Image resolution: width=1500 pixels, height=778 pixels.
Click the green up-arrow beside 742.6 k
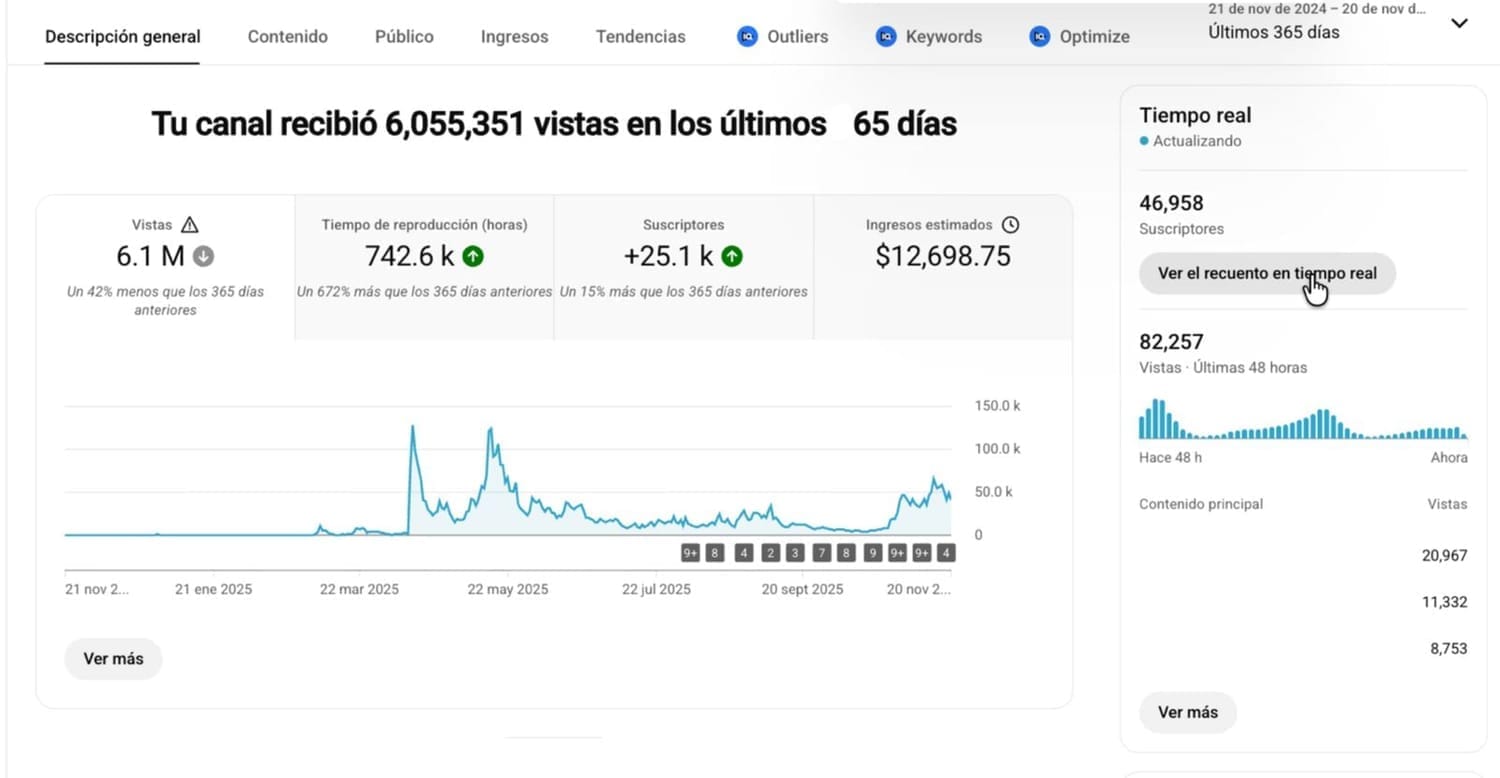[473, 256]
